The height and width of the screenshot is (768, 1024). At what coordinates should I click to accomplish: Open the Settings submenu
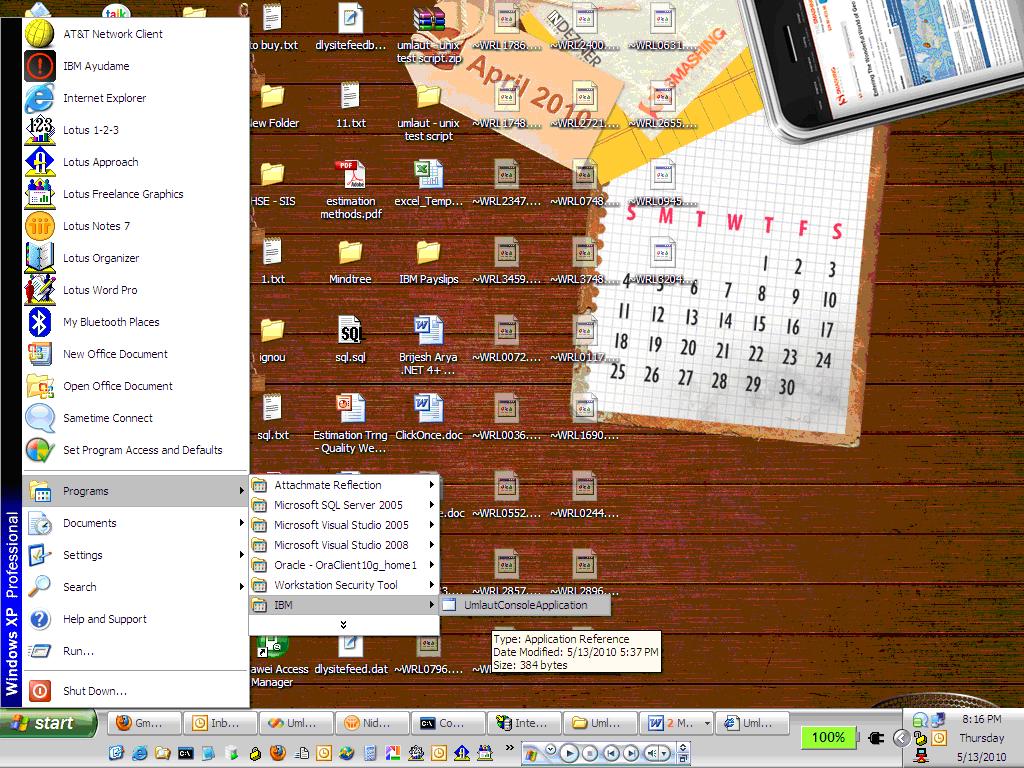[x=136, y=555]
